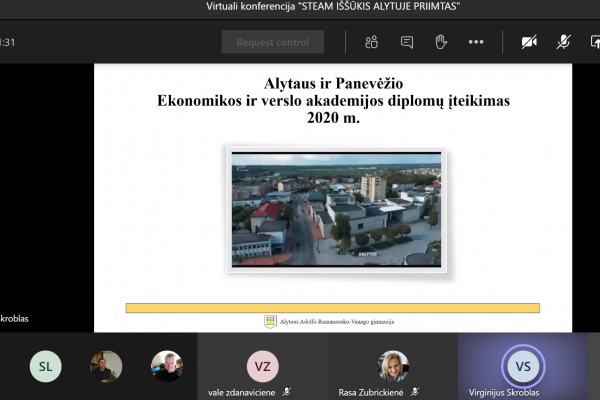Select Rasa Zubrickienė's profile photo
The width and height of the screenshot is (600, 400).
point(393,366)
